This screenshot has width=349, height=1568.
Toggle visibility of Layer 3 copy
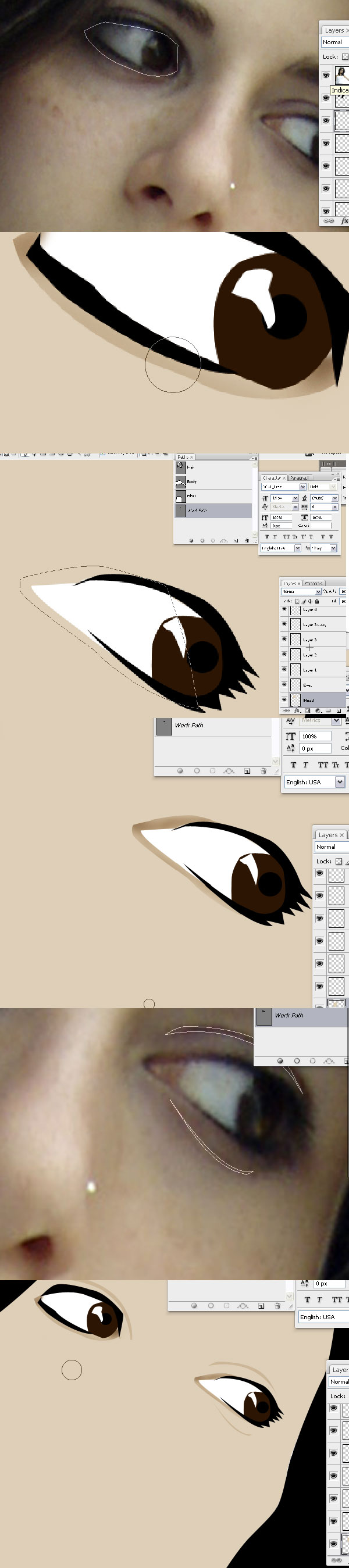284,624
